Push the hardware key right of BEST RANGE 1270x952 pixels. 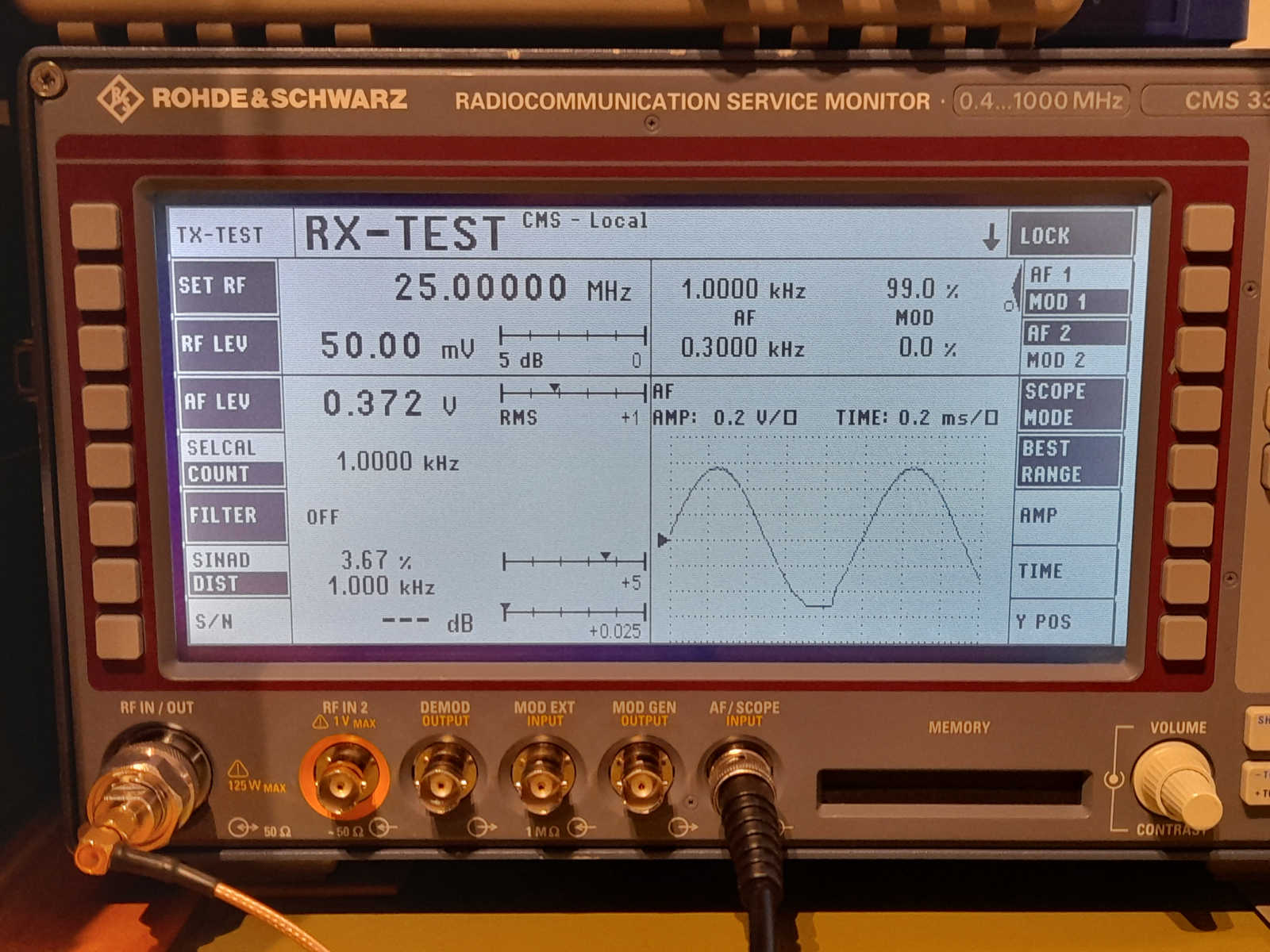click(x=1192, y=467)
